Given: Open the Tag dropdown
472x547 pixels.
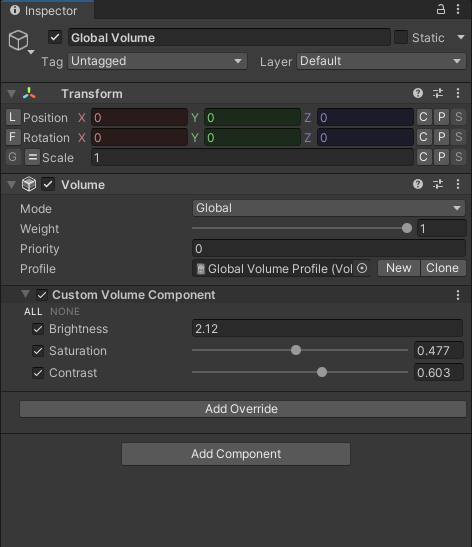Looking at the screenshot, I should click(x=157, y=61).
